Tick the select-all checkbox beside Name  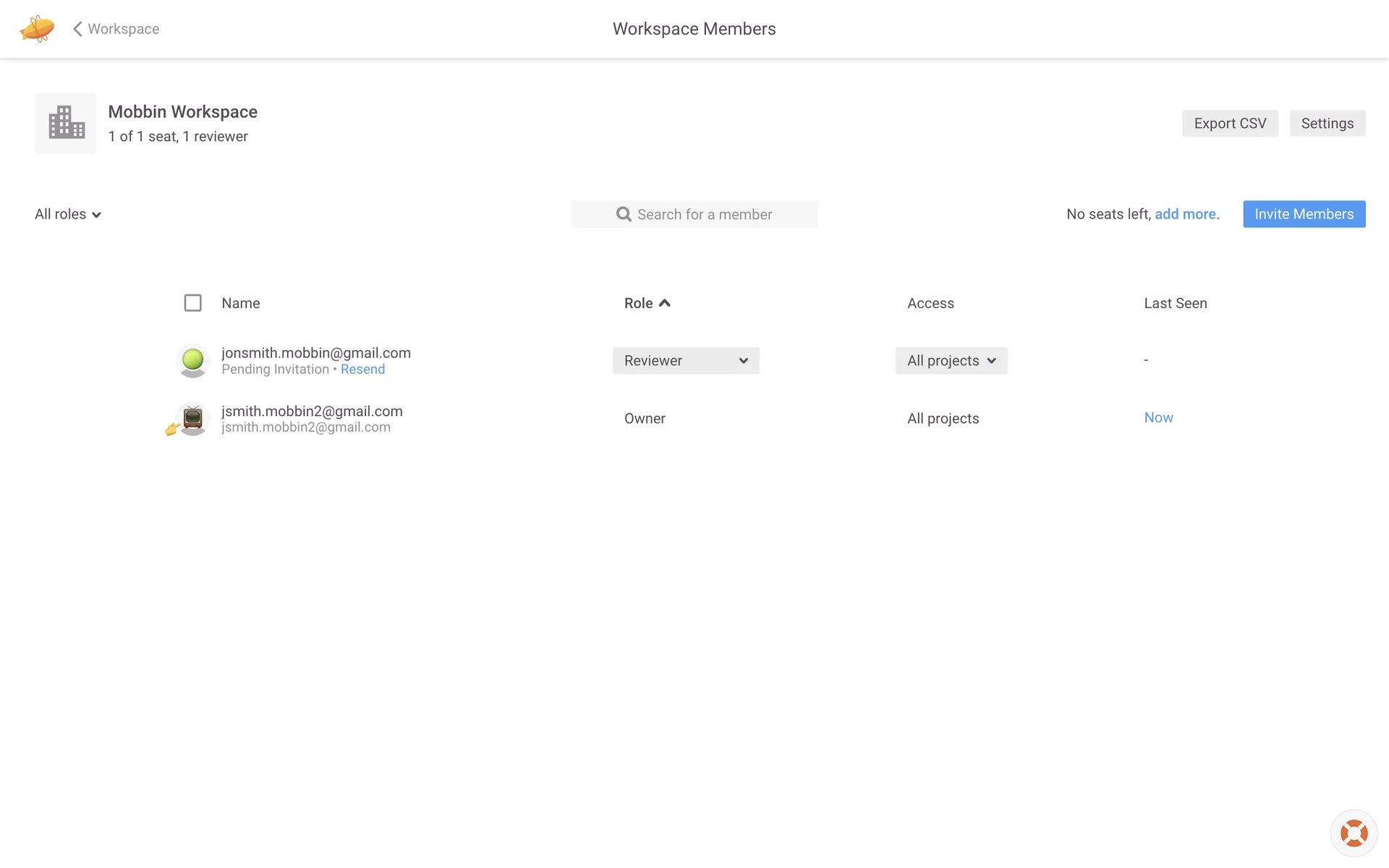tap(192, 303)
